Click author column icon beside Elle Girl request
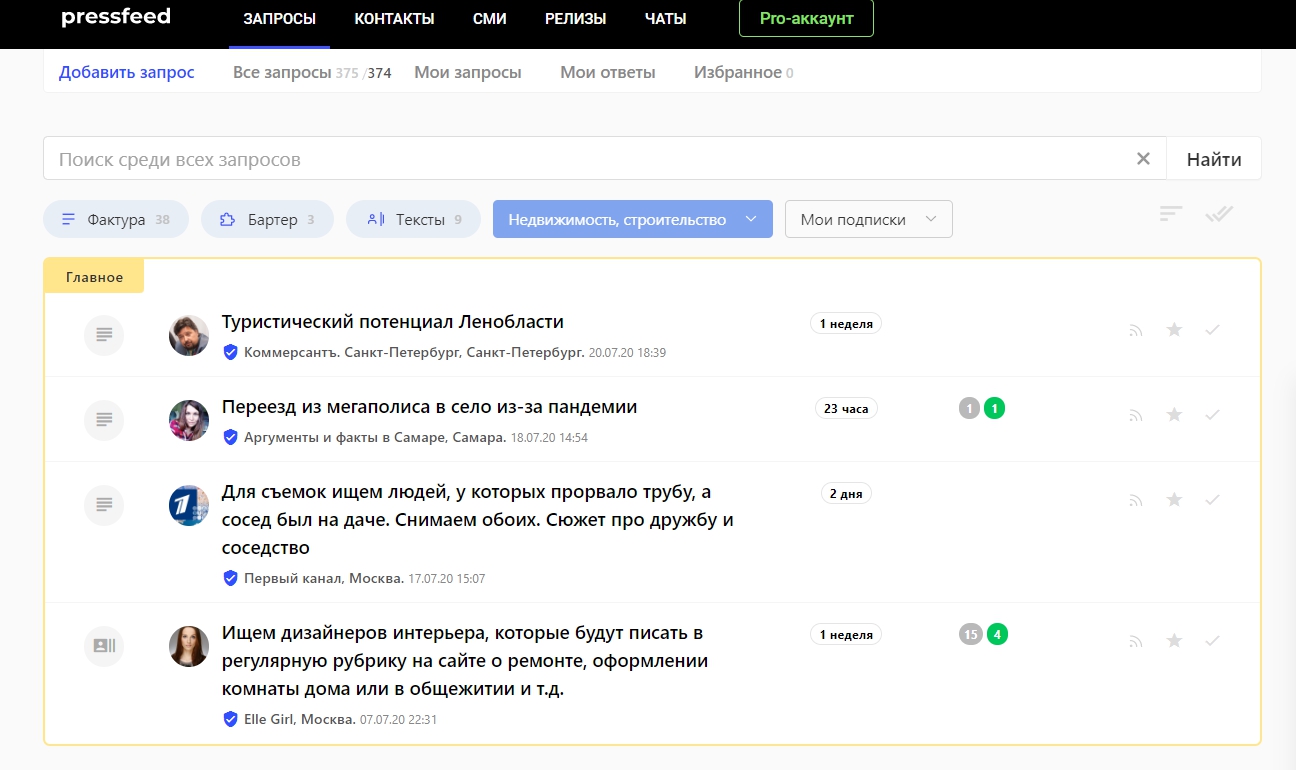Image resolution: width=1296 pixels, height=770 pixels. (104, 646)
